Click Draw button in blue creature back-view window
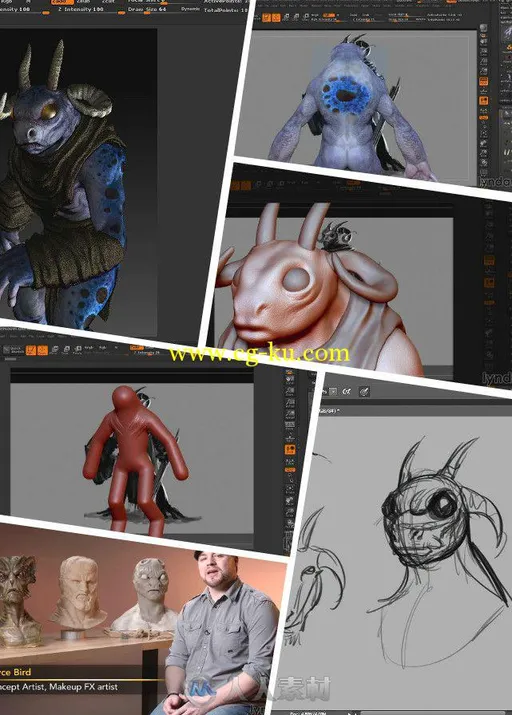This screenshot has height=715, width=512. coord(276,17)
